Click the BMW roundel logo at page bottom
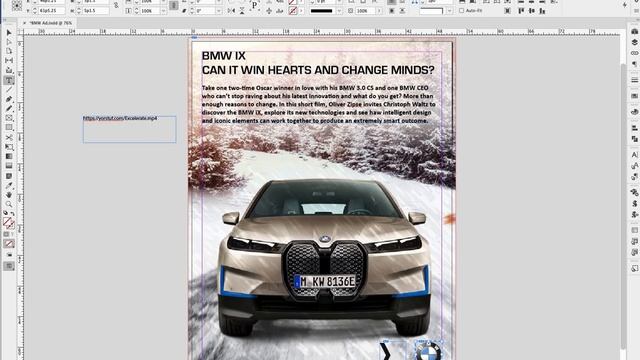640x360 pixels. (428, 351)
